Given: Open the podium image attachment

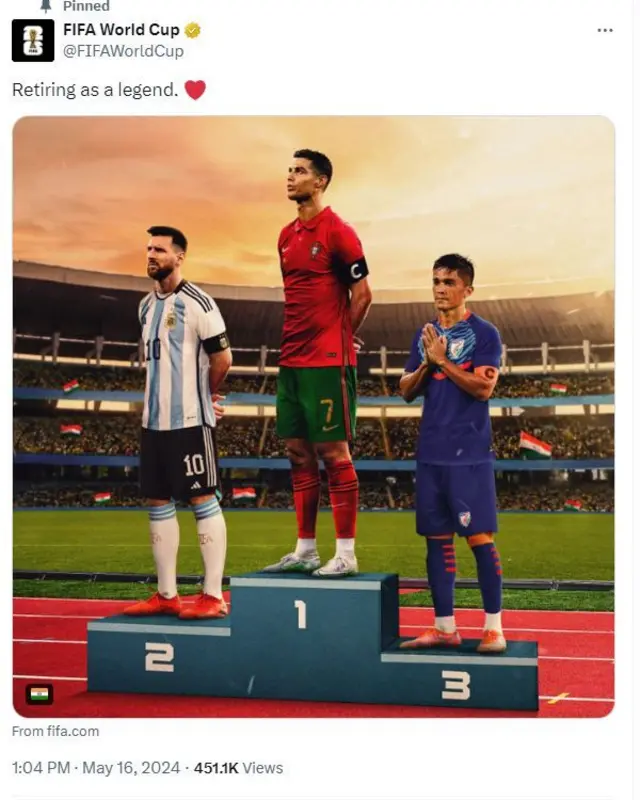Looking at the screenshot, I should pyautogui.click(x=313, y=416).
